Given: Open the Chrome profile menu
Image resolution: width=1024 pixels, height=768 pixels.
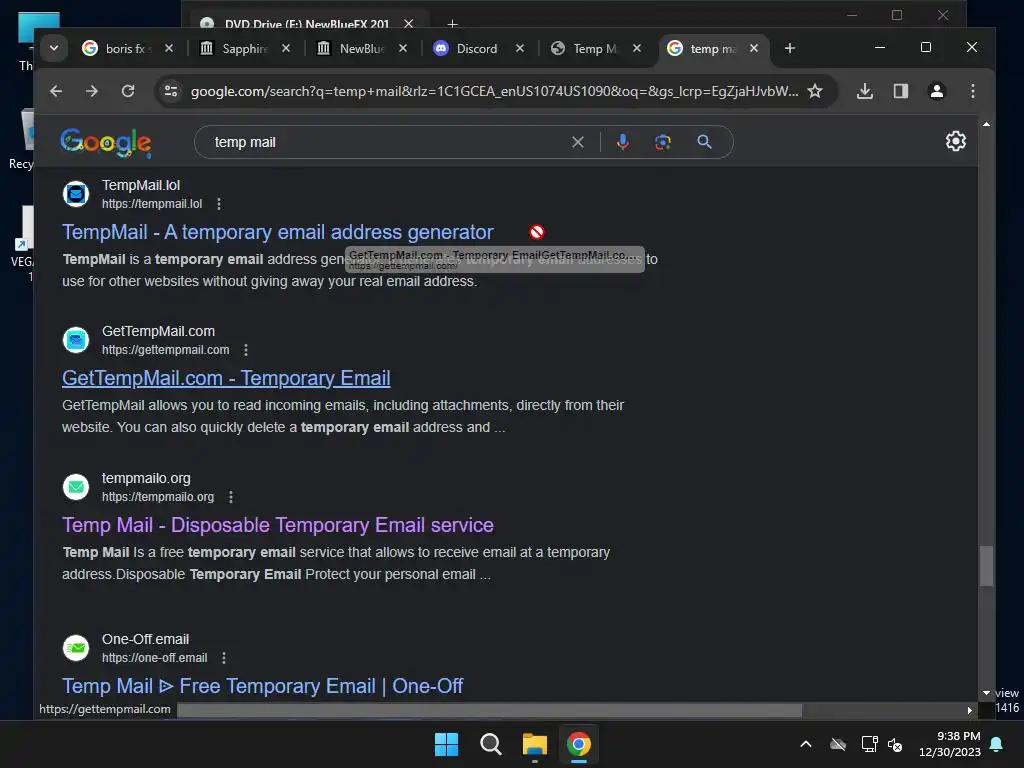Looking at the screenshot, I should coord(936,91).
